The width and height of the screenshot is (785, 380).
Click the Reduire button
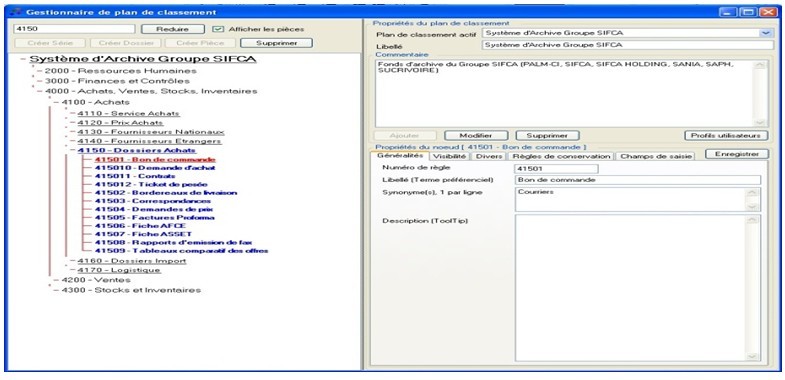(172, 29)
